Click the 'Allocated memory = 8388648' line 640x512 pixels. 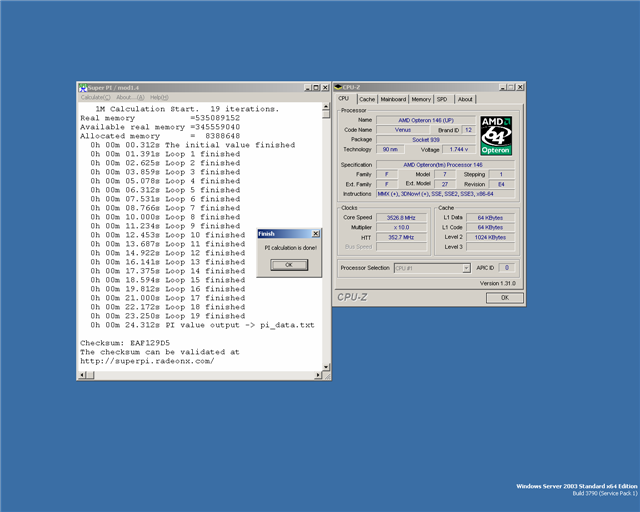point(160,136)
